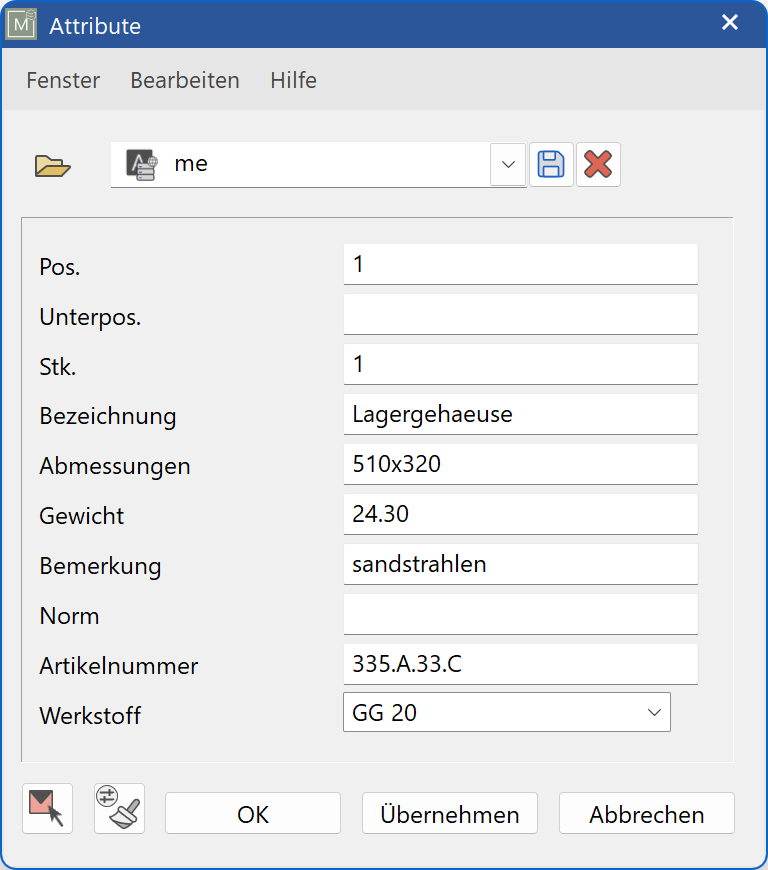Open an attribute file via the folder icon
This screenshot has width=768, height=870.
pos(52,165)
